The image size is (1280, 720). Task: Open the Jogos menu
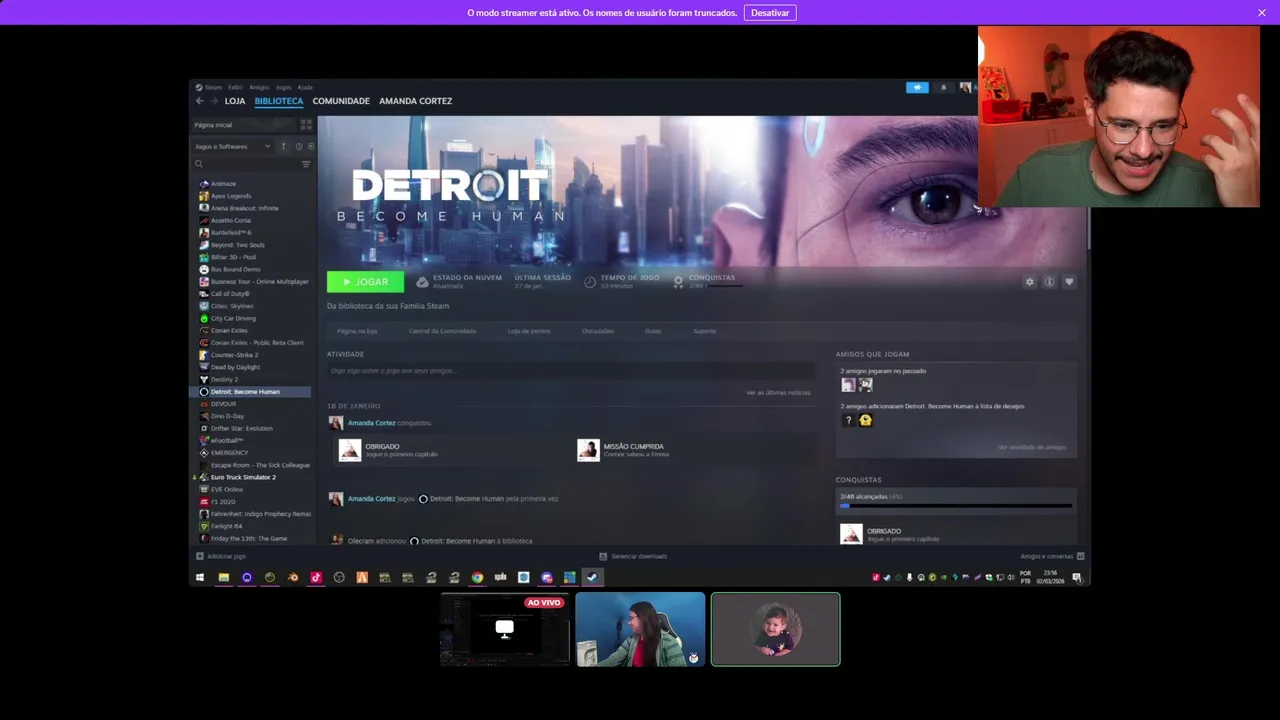283,87
